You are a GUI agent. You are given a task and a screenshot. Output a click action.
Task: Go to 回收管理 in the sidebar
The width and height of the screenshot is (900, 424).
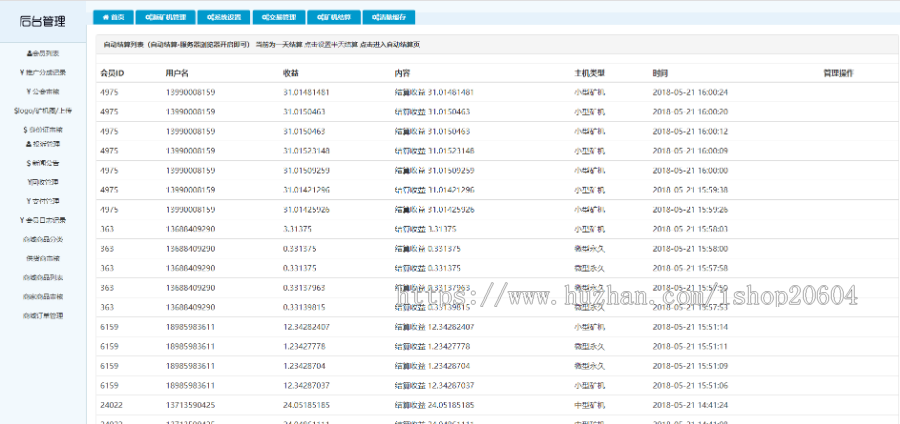pos(43,182)
